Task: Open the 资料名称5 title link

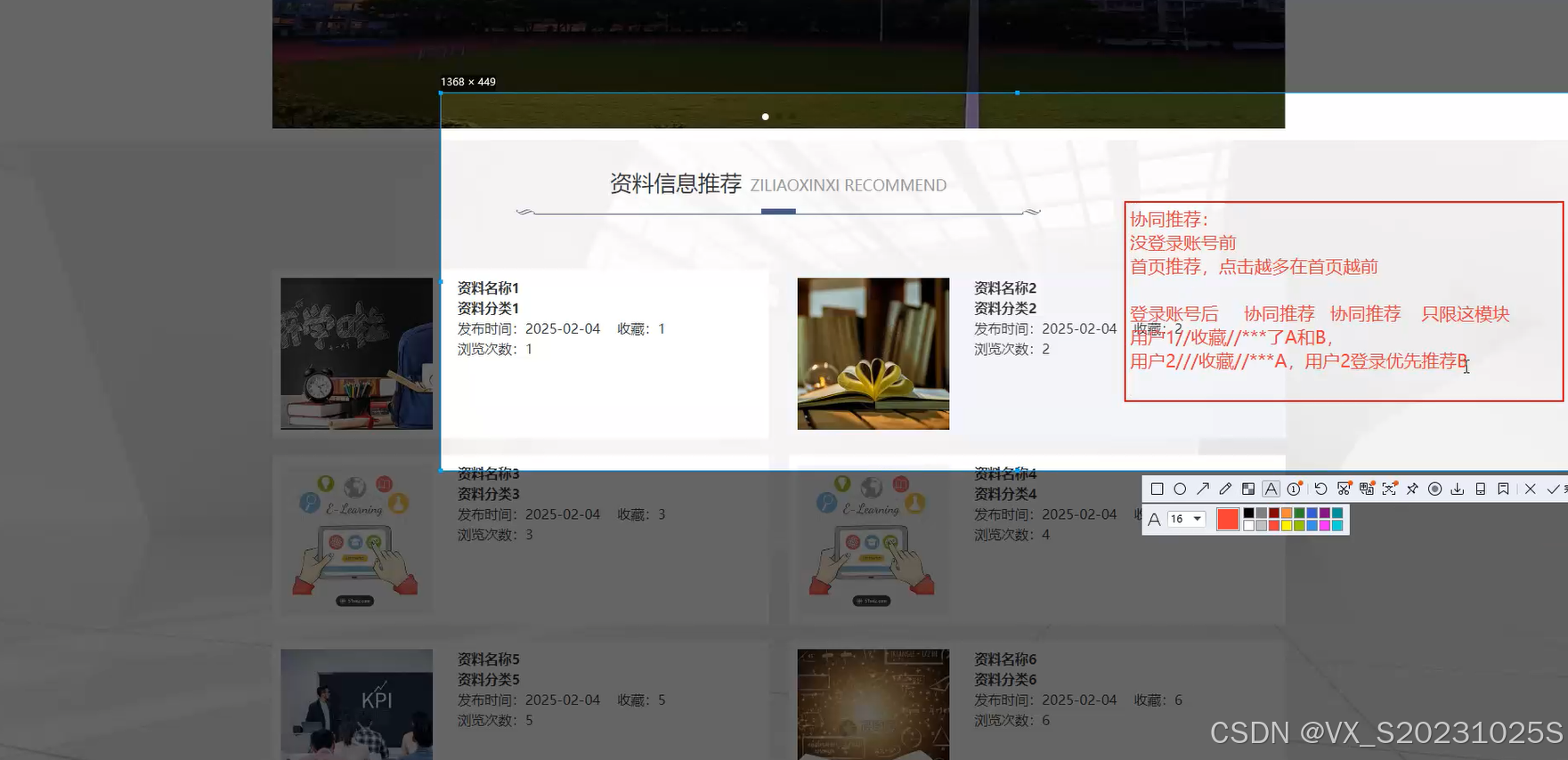Action: point(488,659)
